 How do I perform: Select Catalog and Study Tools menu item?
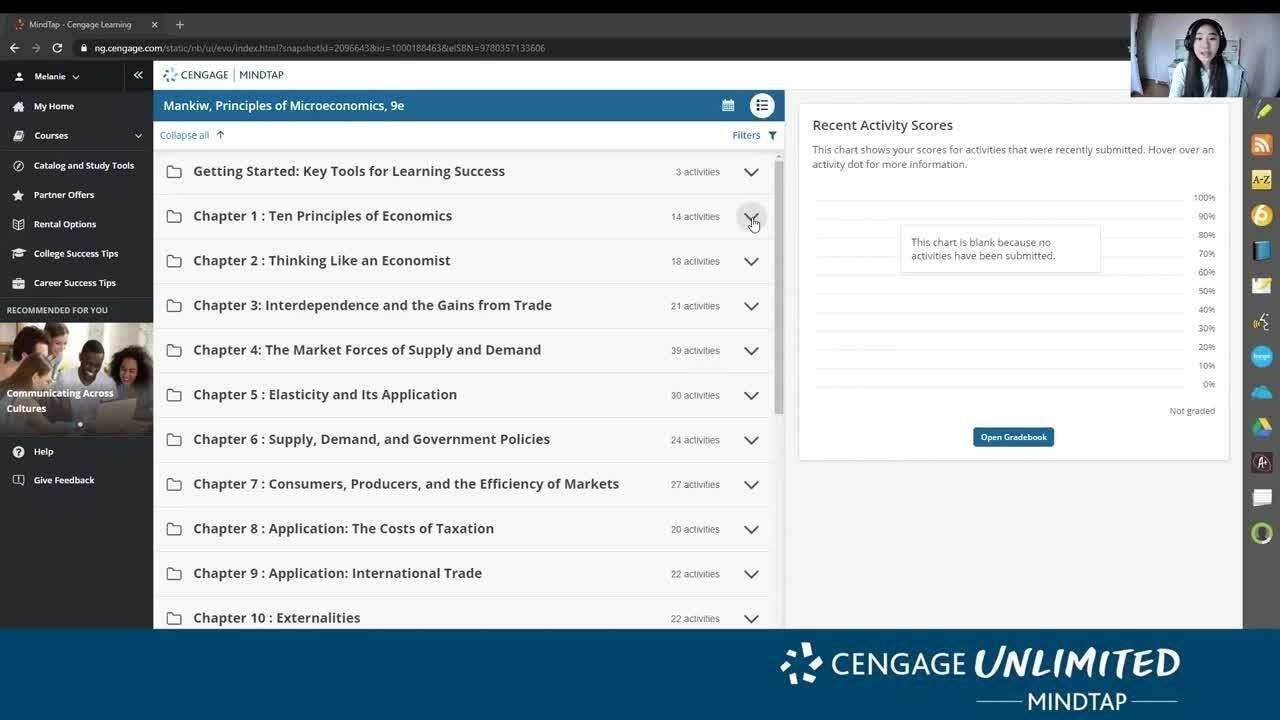(x=83, y=166)
